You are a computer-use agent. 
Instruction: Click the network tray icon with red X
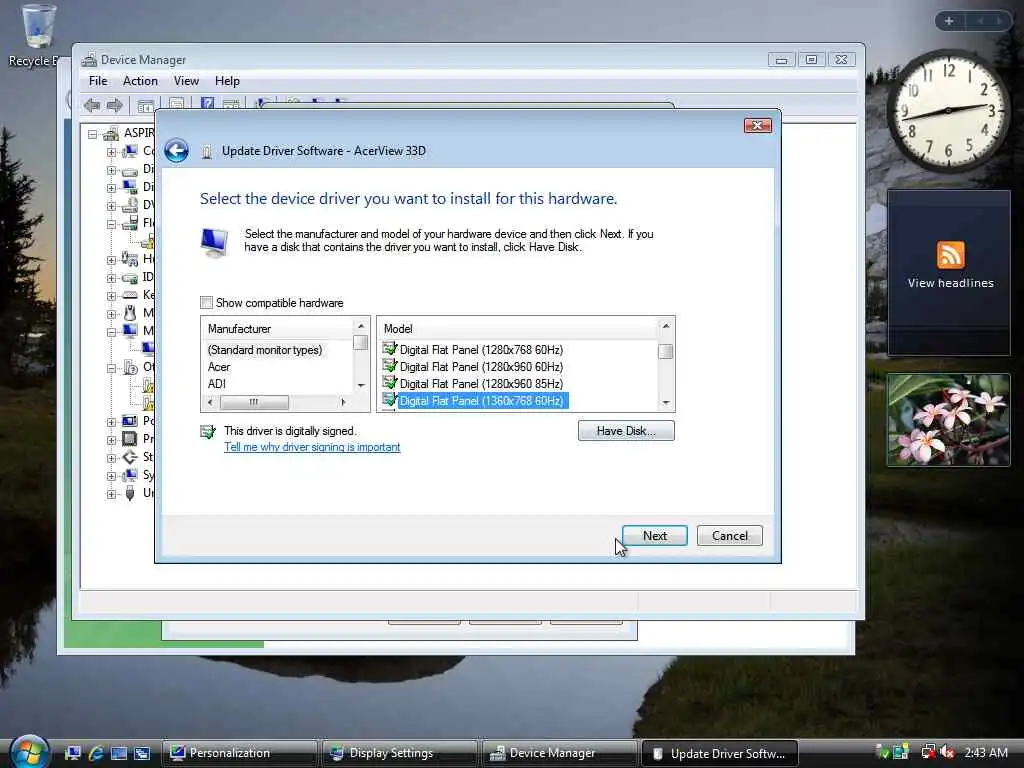tap(928, 752)
